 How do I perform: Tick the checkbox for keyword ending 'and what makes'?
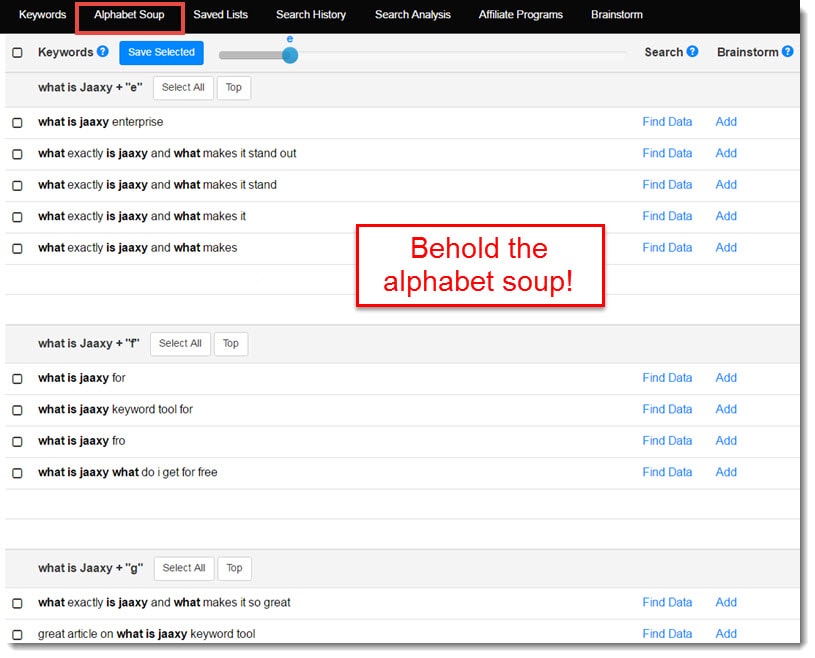17,248
